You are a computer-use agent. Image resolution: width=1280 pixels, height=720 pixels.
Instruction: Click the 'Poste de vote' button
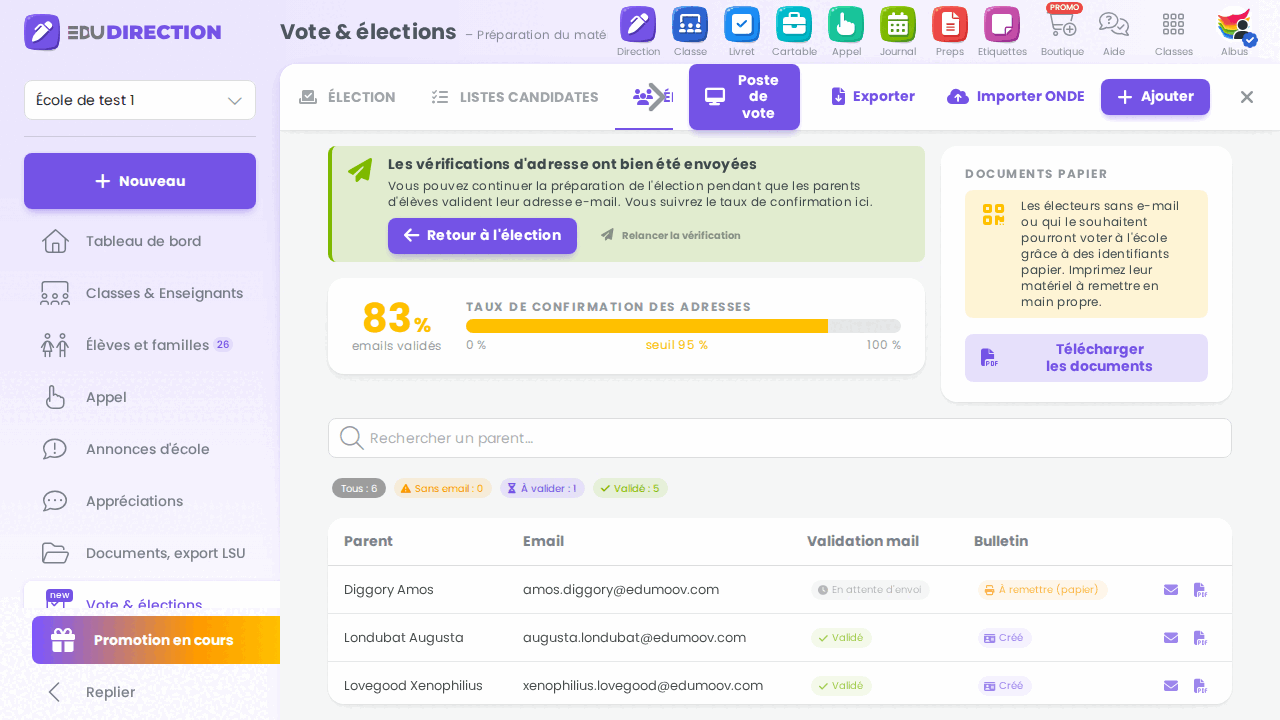[744, 97]
